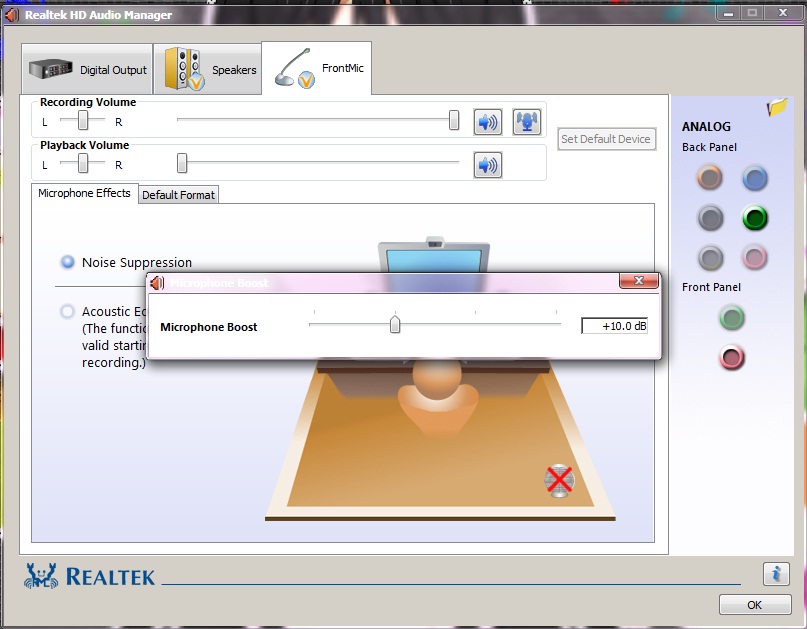
Task: Click the Back Panel label
Action: tap(709, 147)
